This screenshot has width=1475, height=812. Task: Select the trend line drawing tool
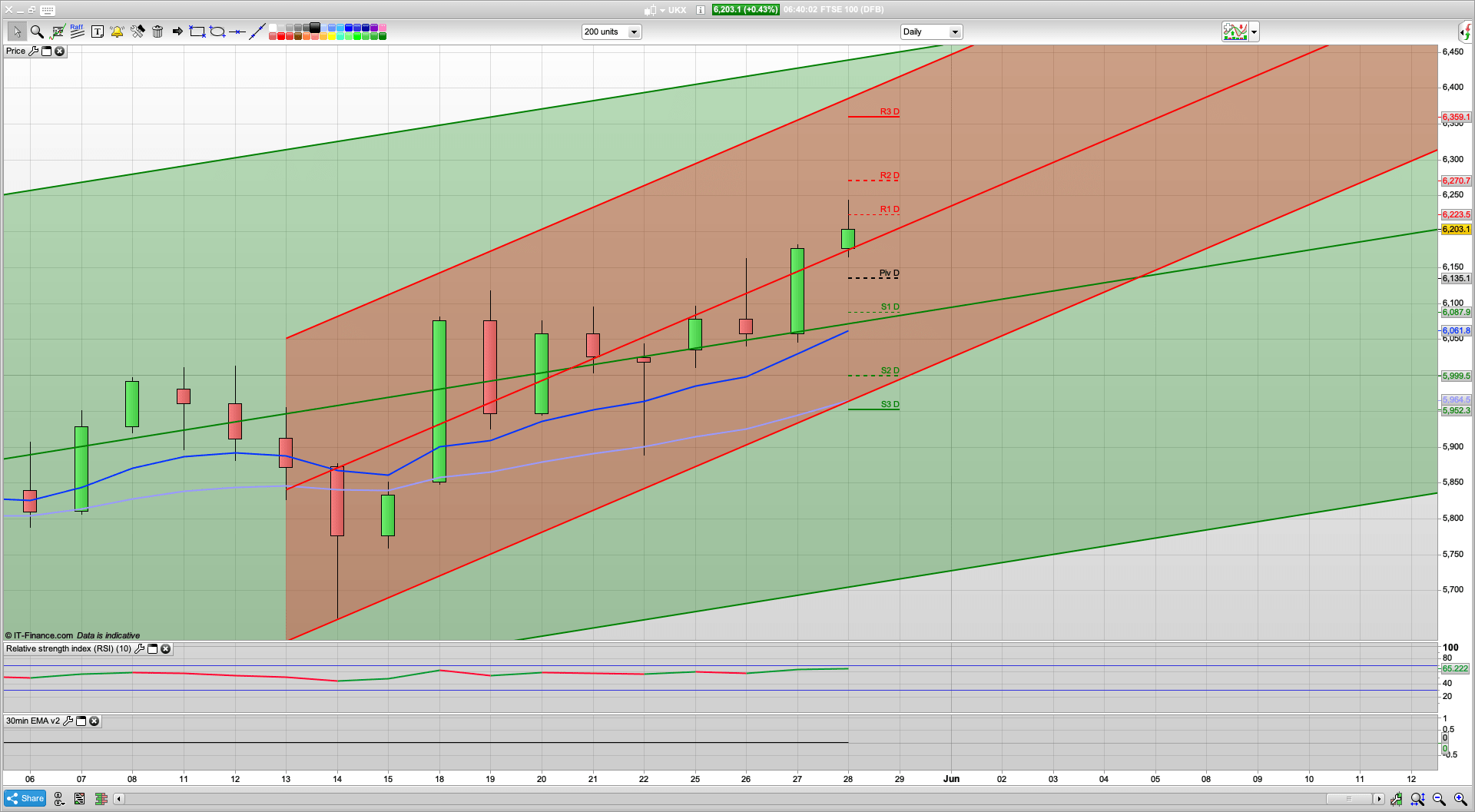tap(257, 31)
